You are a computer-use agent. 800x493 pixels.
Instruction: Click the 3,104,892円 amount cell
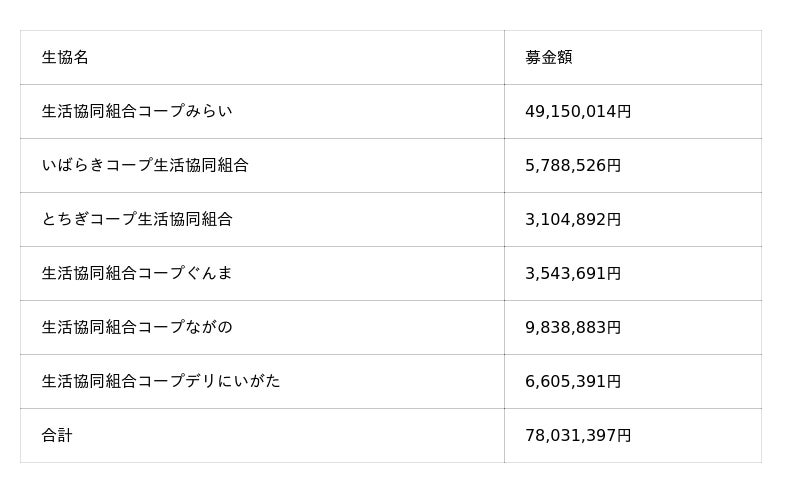pyautogui.click(x=573, y=220)
